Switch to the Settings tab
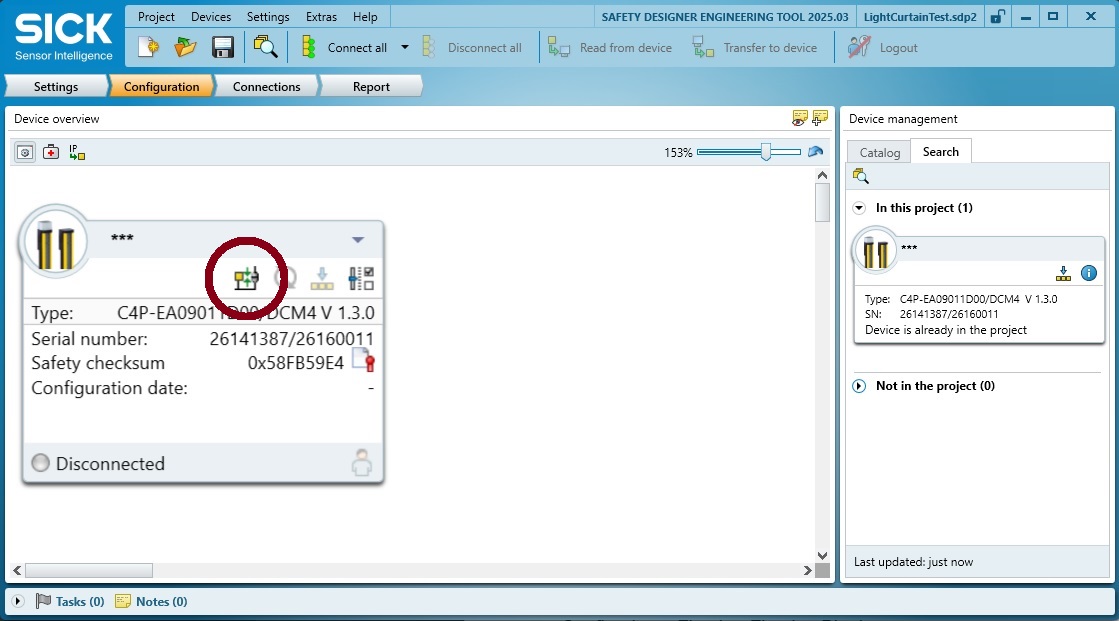The width and height of the screenshot is (1119, 621). (56, 86)
